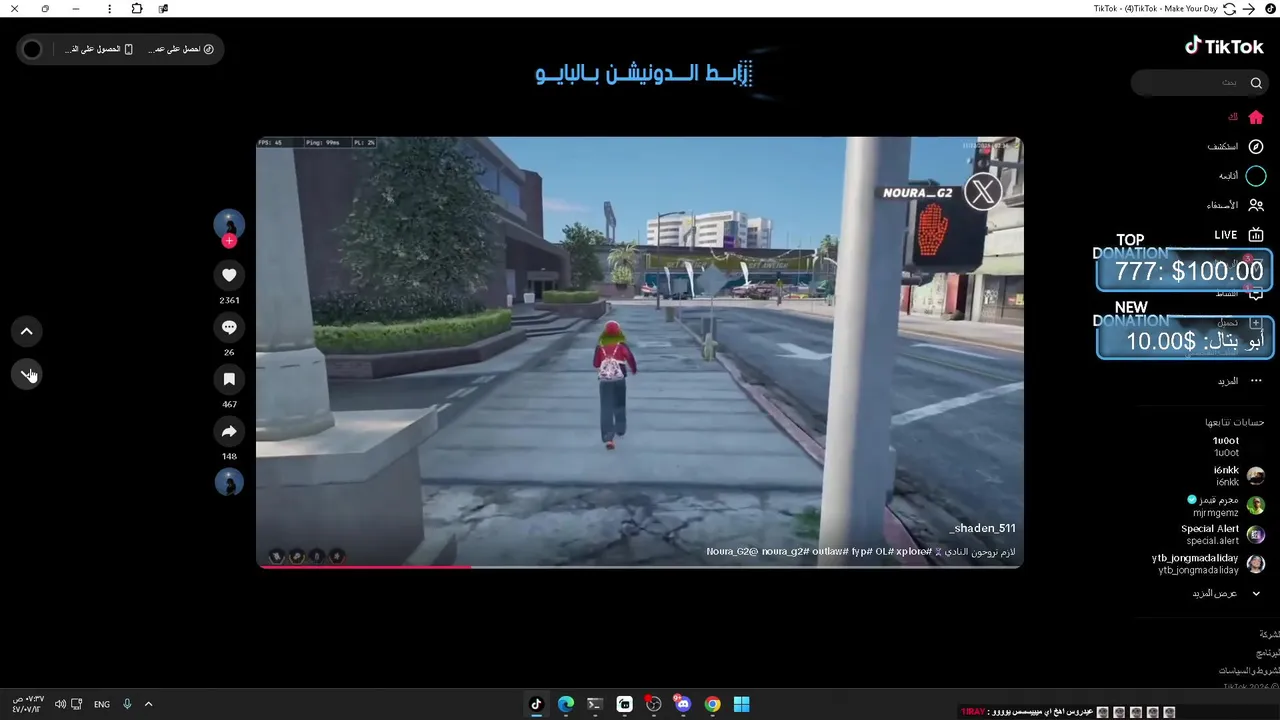The height and width of the screenshot is (720, 1280).
Task: Click the X logo overlay in the video
Action: [x=983, y=192]
